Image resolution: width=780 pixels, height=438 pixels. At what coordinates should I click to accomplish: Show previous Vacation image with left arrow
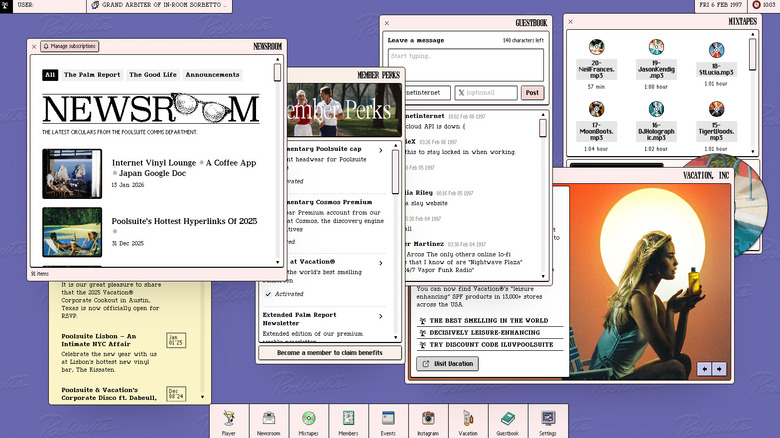pyautogui.click(x=704, y=369)
